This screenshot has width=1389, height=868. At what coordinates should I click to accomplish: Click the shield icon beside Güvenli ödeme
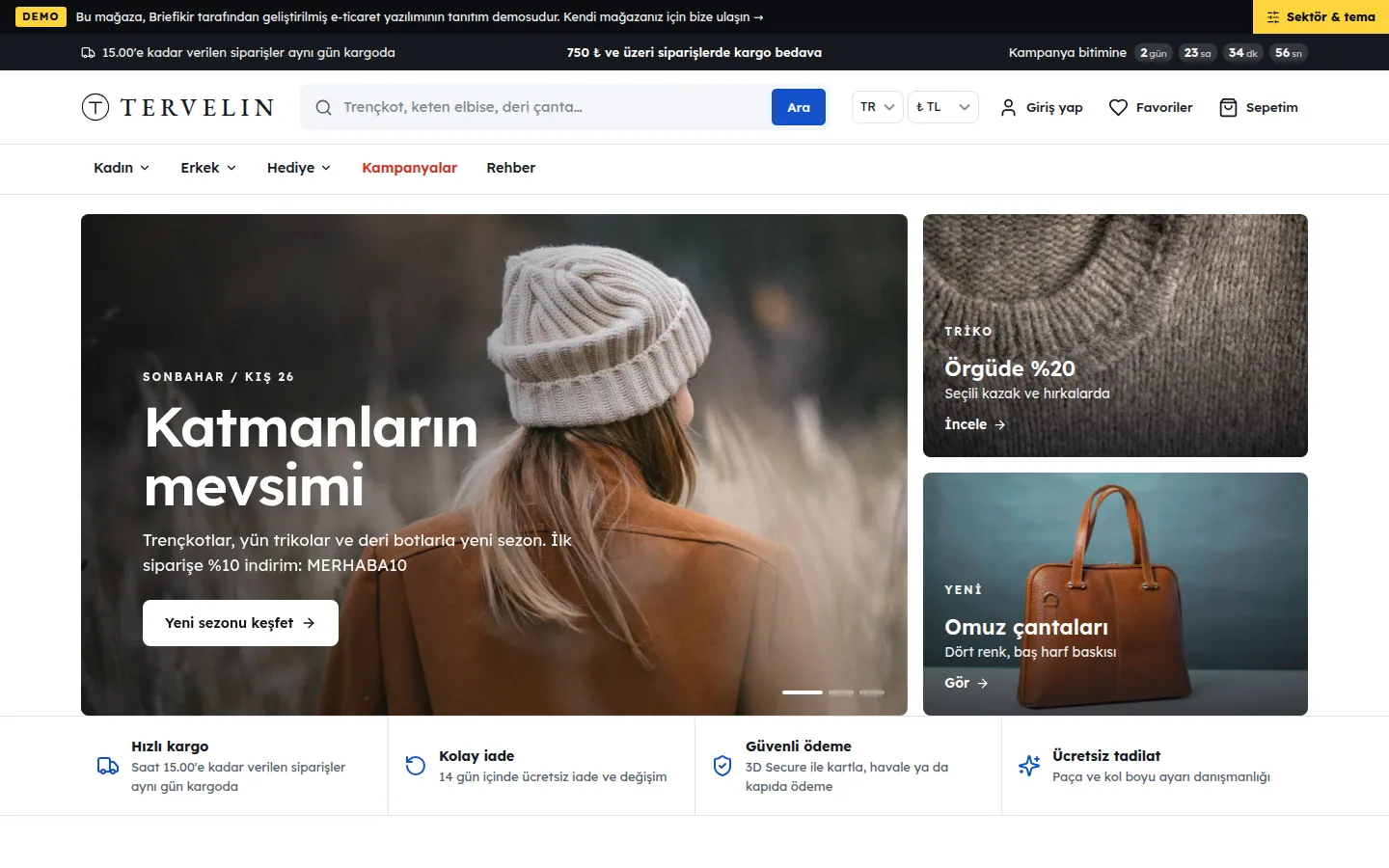722,766
